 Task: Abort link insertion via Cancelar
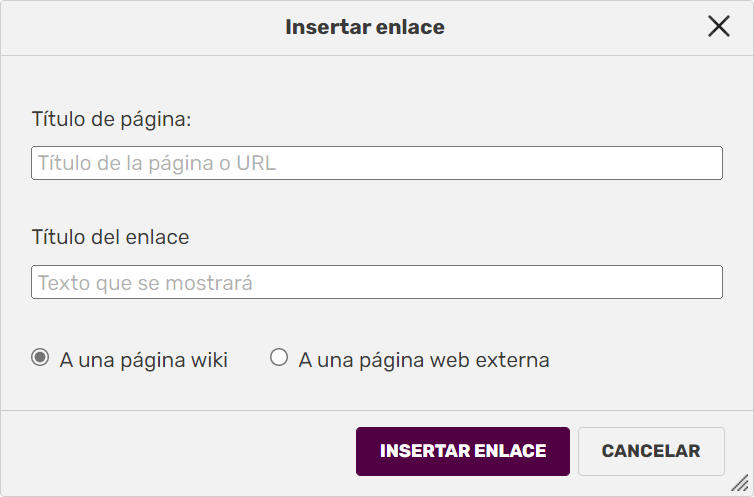pyautogui.click(x=651, y=451)
